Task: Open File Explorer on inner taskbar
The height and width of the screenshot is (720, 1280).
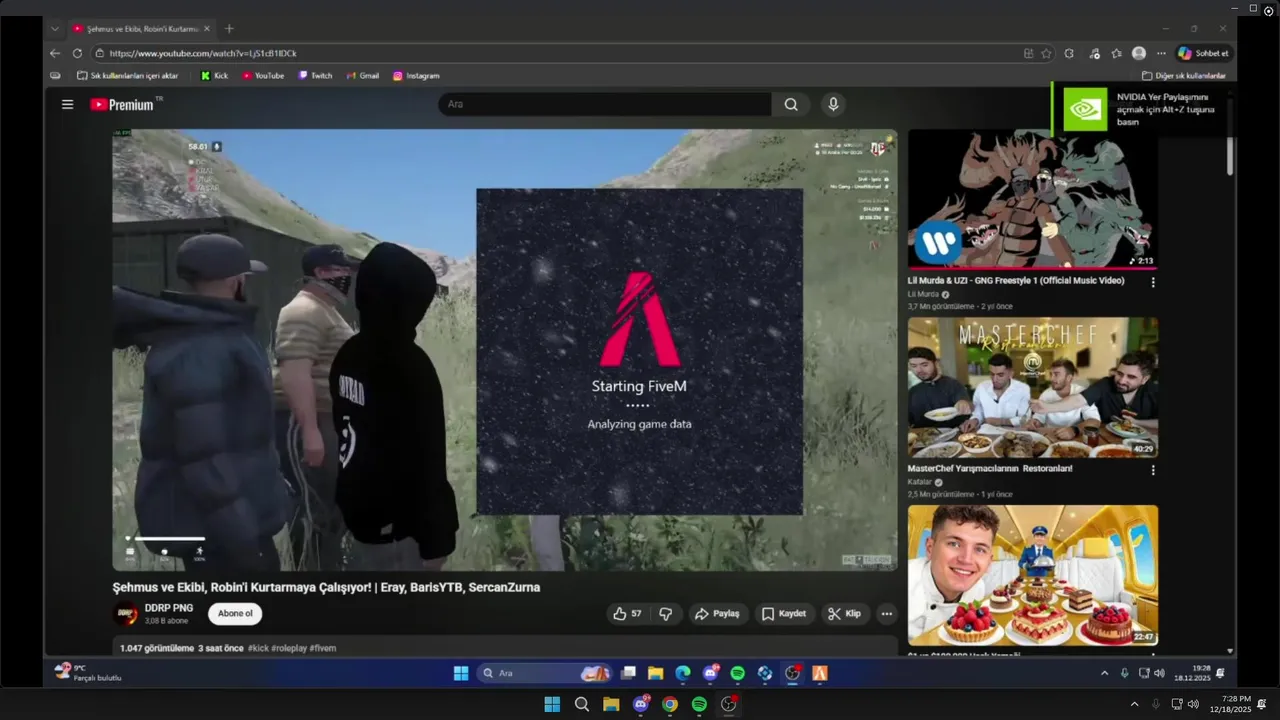Action: [x=655, y=673]
